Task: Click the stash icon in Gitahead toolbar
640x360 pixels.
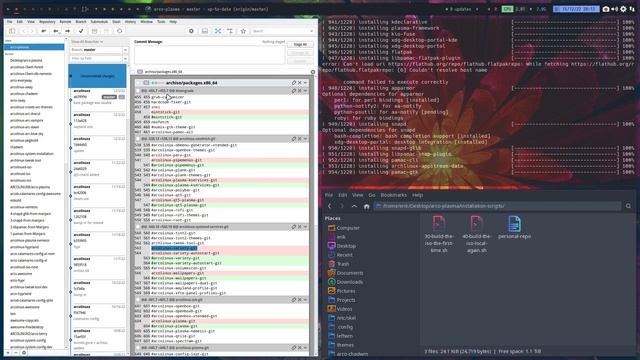Action: [x=94, y=31]
